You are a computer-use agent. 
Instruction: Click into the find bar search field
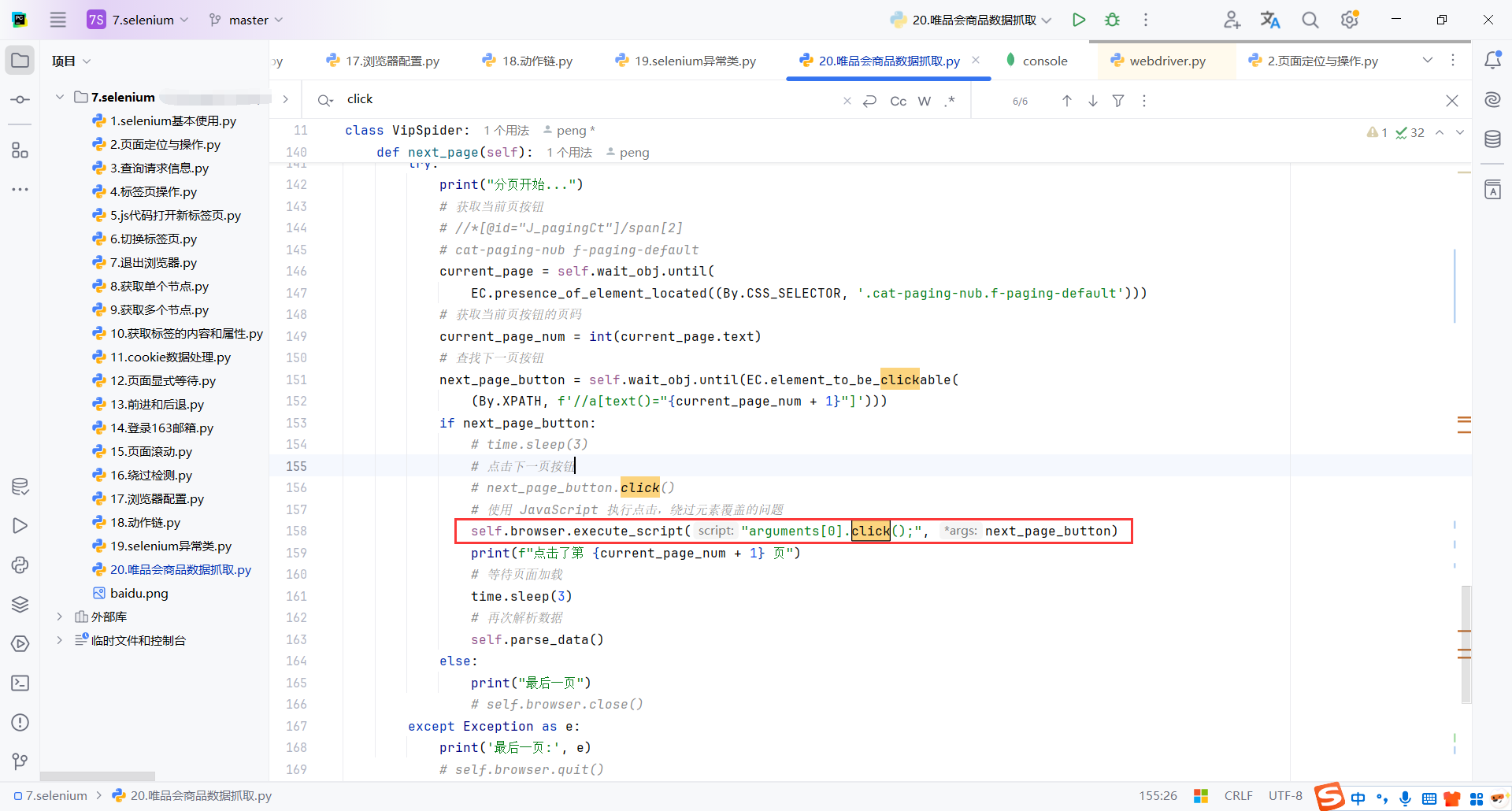[591, 99]
